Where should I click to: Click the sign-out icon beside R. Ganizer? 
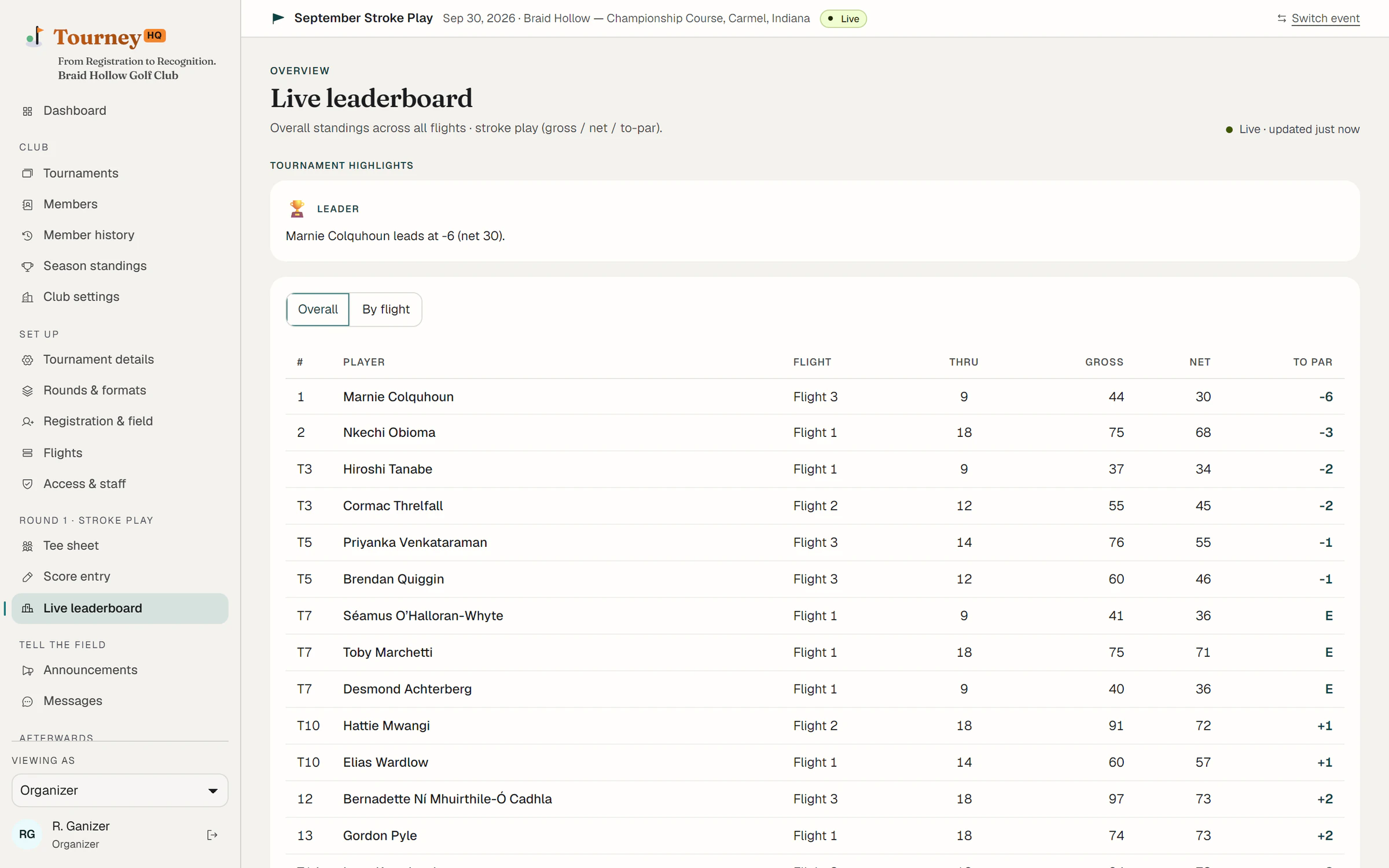[212, 834]
